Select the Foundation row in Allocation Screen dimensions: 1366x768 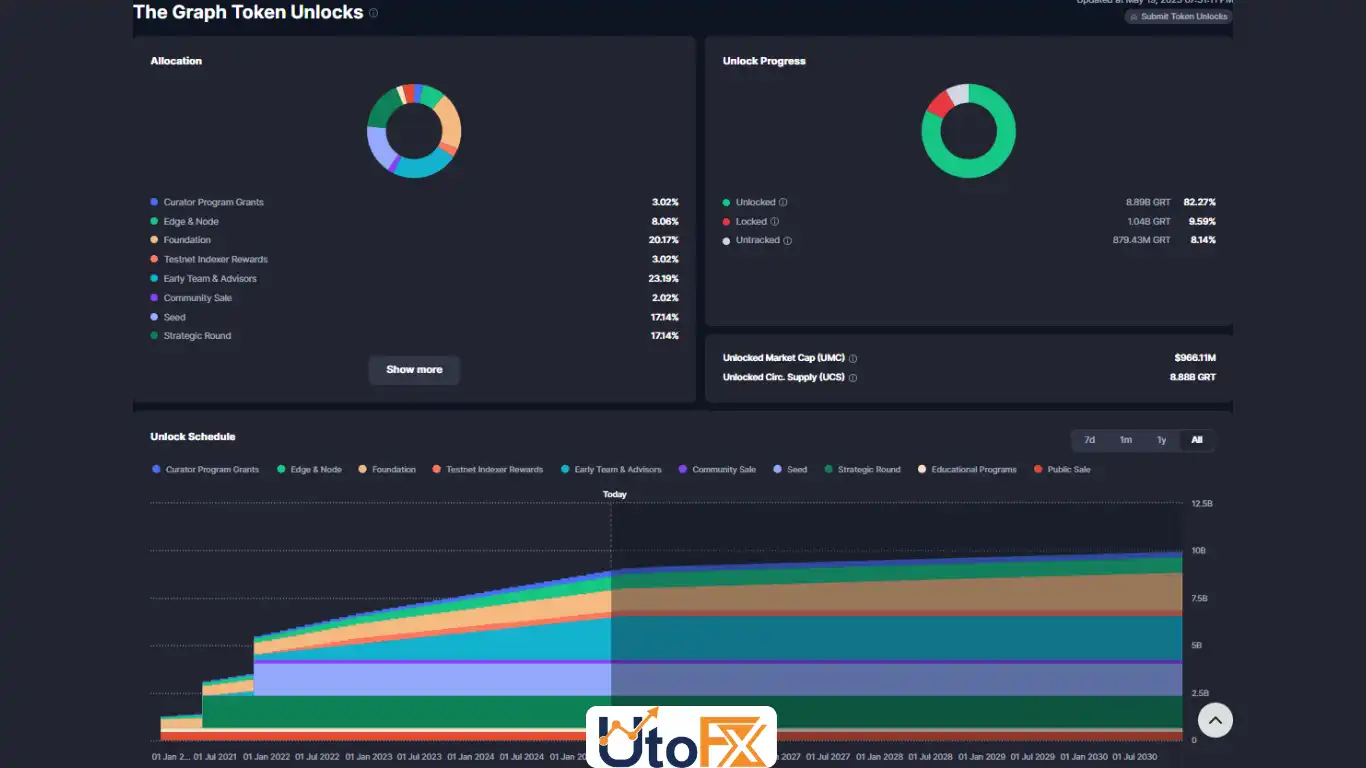pos(414,240)
